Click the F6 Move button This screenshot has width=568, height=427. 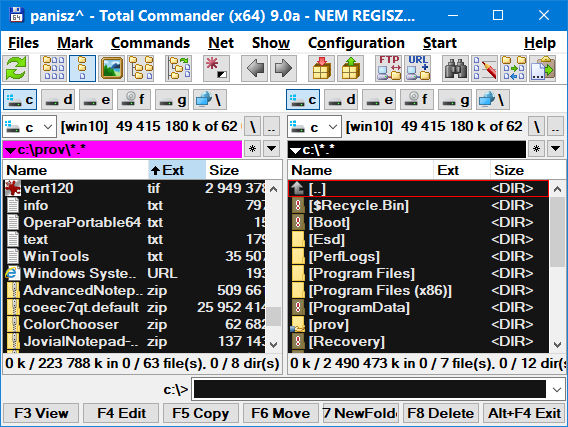pos(281,413)
